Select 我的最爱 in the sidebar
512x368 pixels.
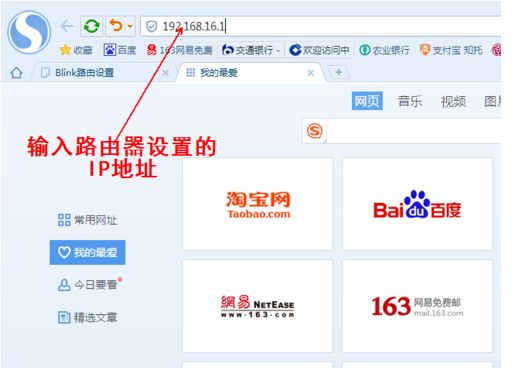88,252
